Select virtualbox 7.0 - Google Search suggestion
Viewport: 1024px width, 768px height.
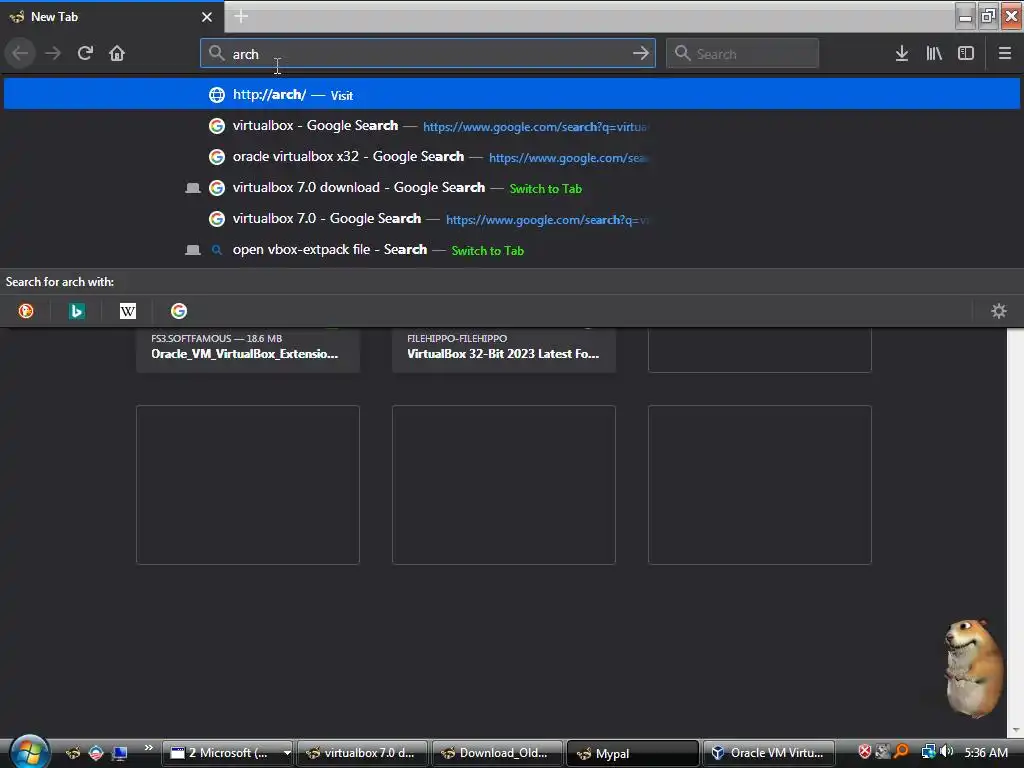[x=512, y=219]
